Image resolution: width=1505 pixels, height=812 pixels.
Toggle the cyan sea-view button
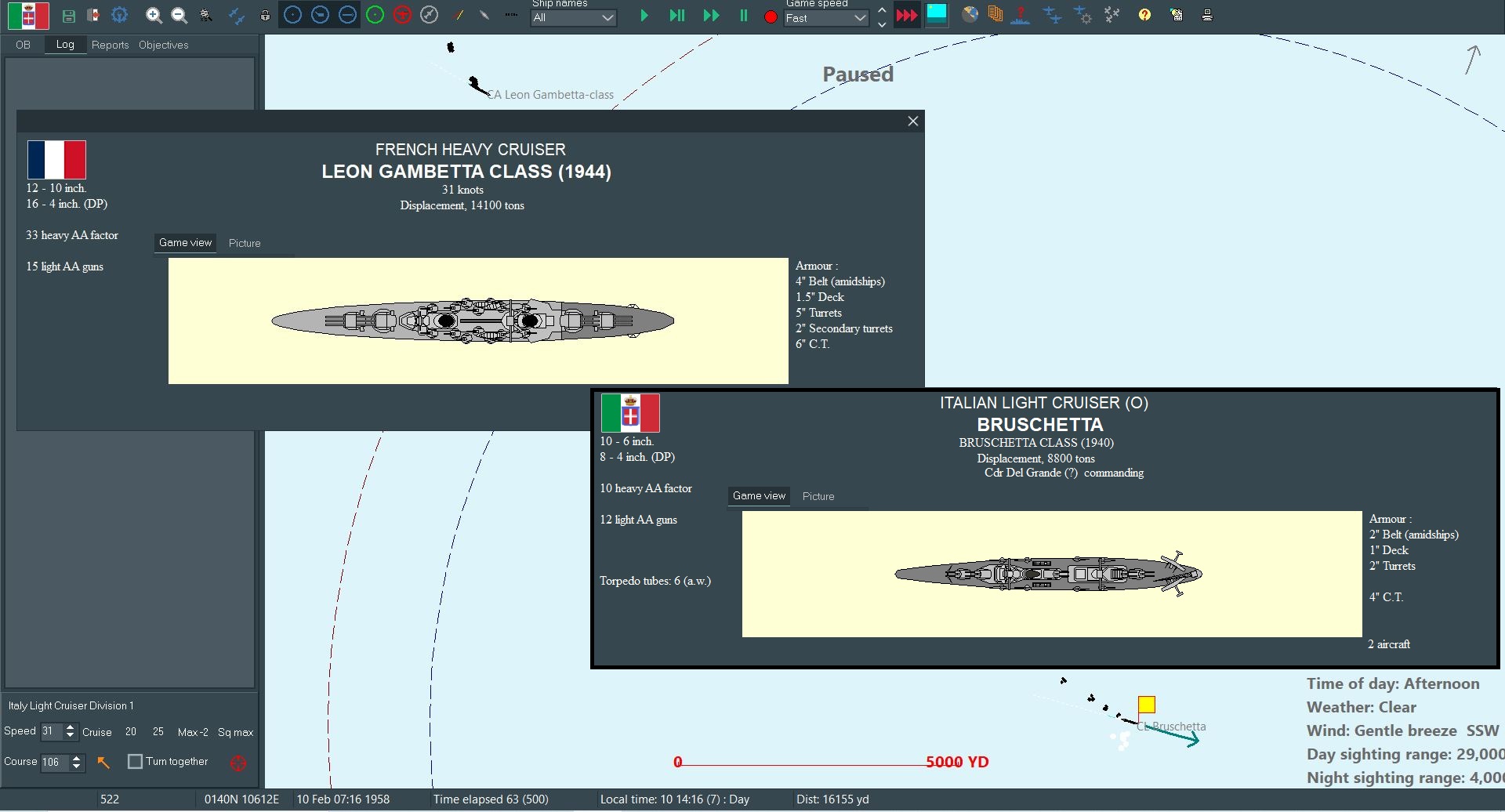click(937, 15)
